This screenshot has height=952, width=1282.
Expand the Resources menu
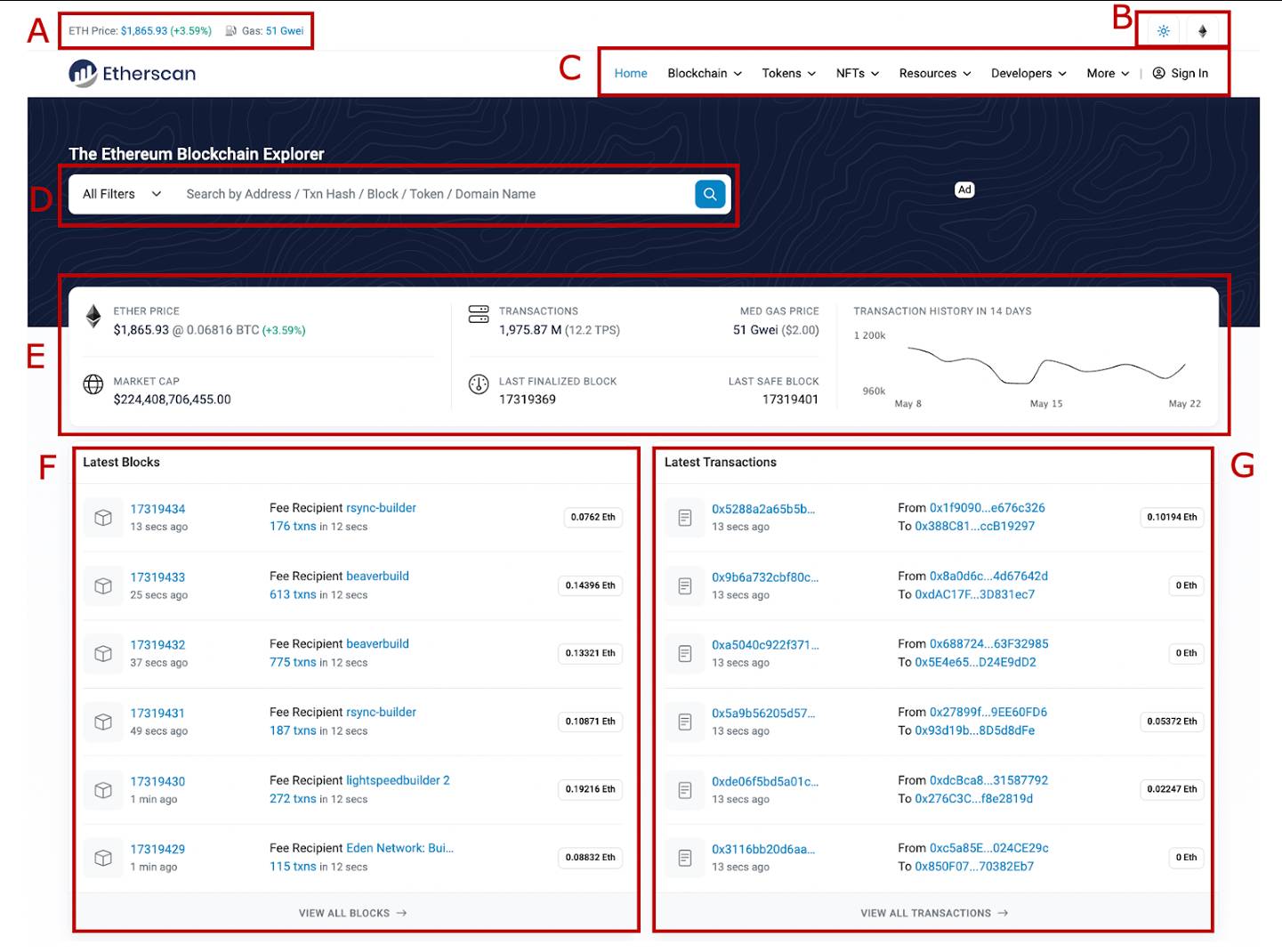(x=935, y=73)
